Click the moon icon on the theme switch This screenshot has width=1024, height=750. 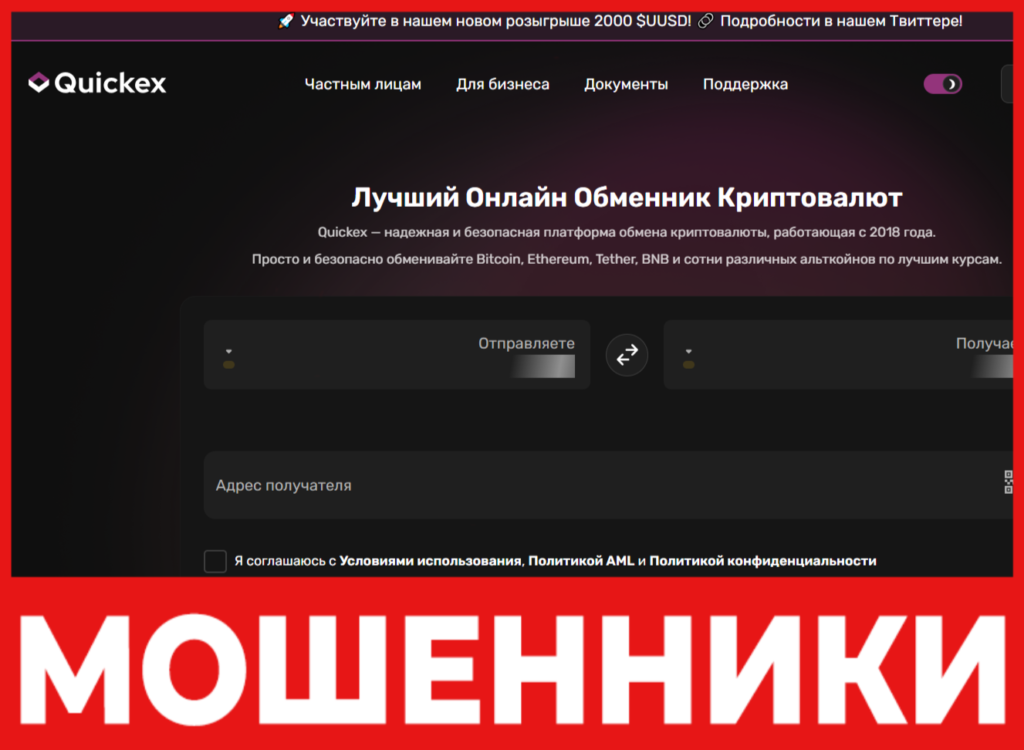pos(949,85)
